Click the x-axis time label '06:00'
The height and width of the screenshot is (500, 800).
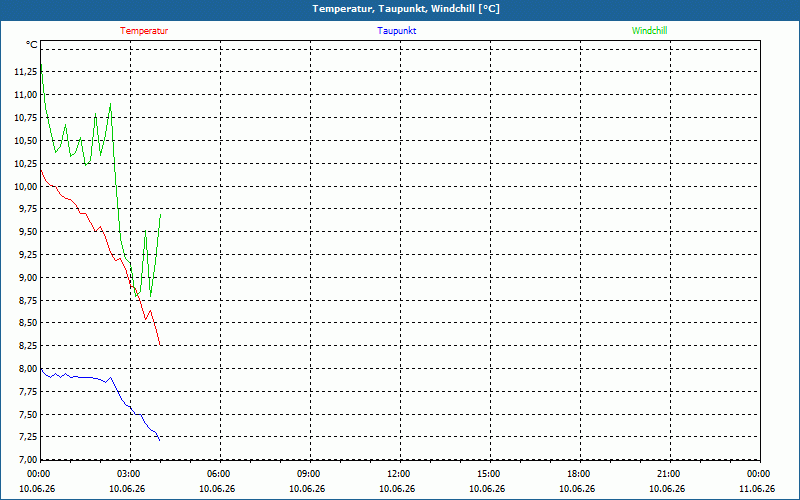click(x=219, y=474)
